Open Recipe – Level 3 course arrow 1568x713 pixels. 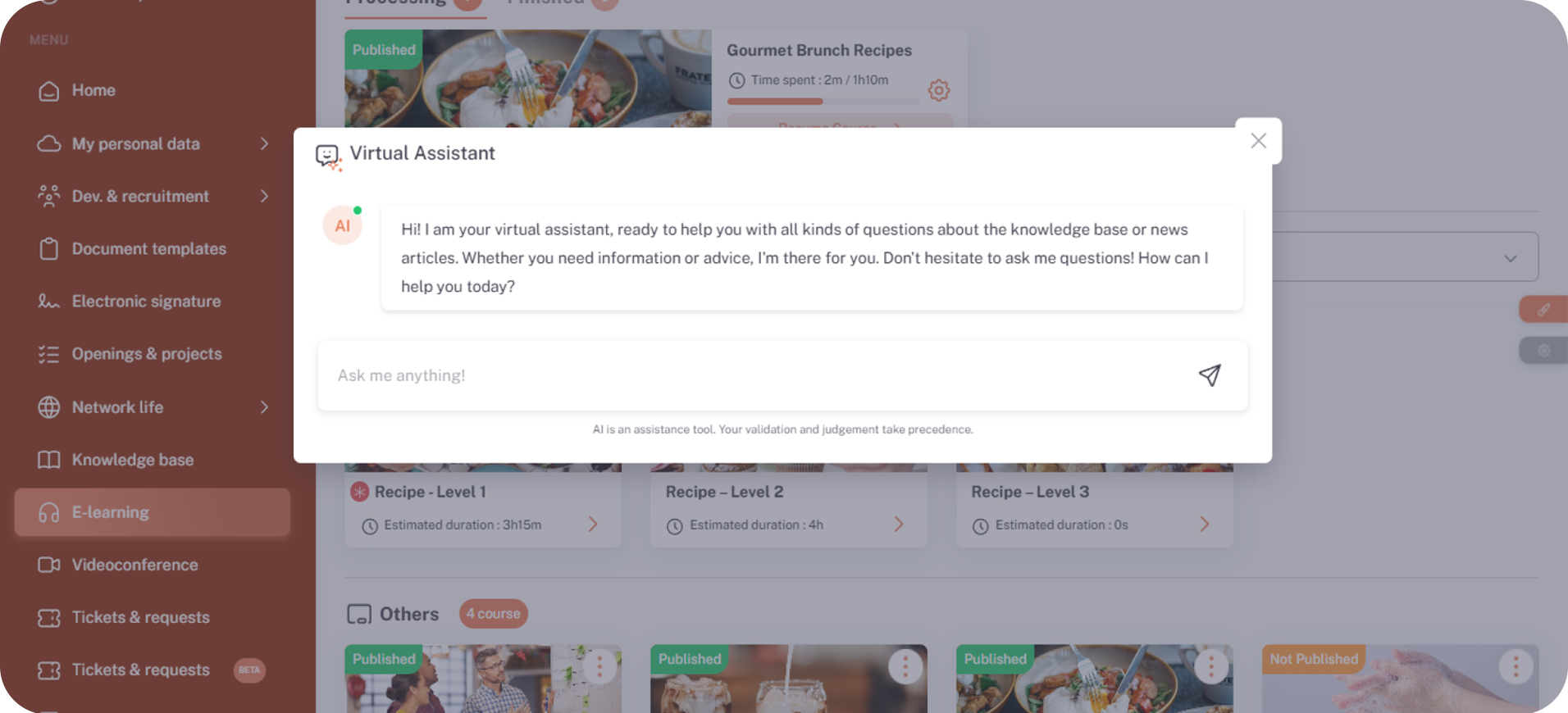tap(1204, 525)
